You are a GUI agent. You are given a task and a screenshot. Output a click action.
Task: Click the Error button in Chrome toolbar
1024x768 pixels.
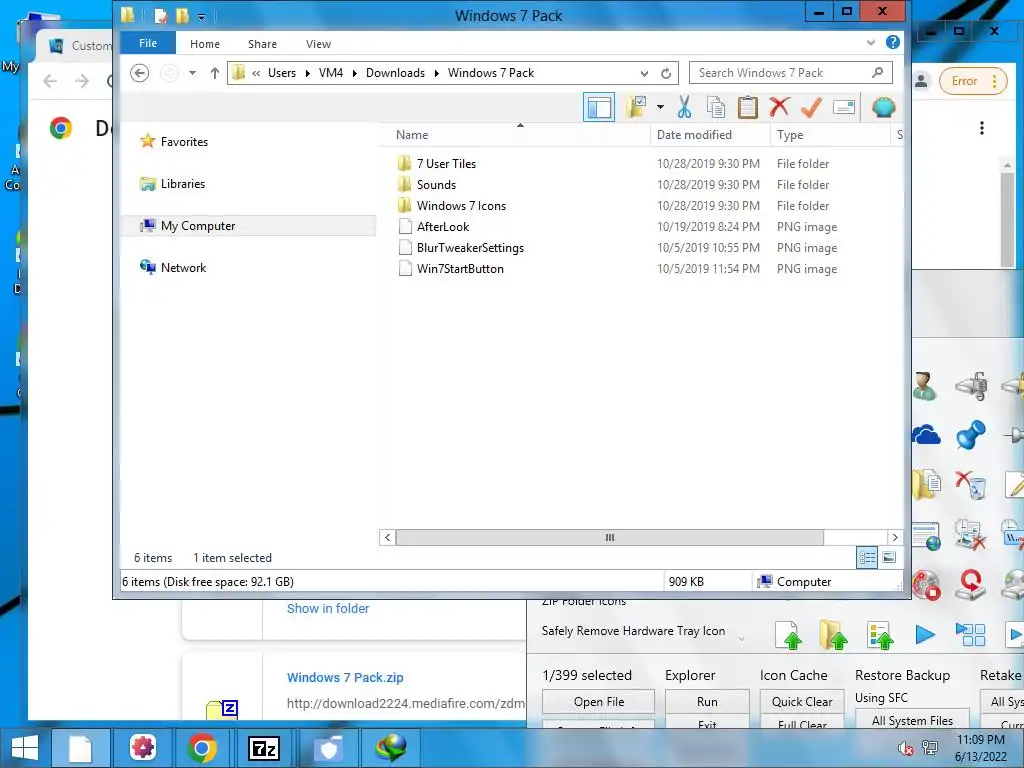click(973, 81)
